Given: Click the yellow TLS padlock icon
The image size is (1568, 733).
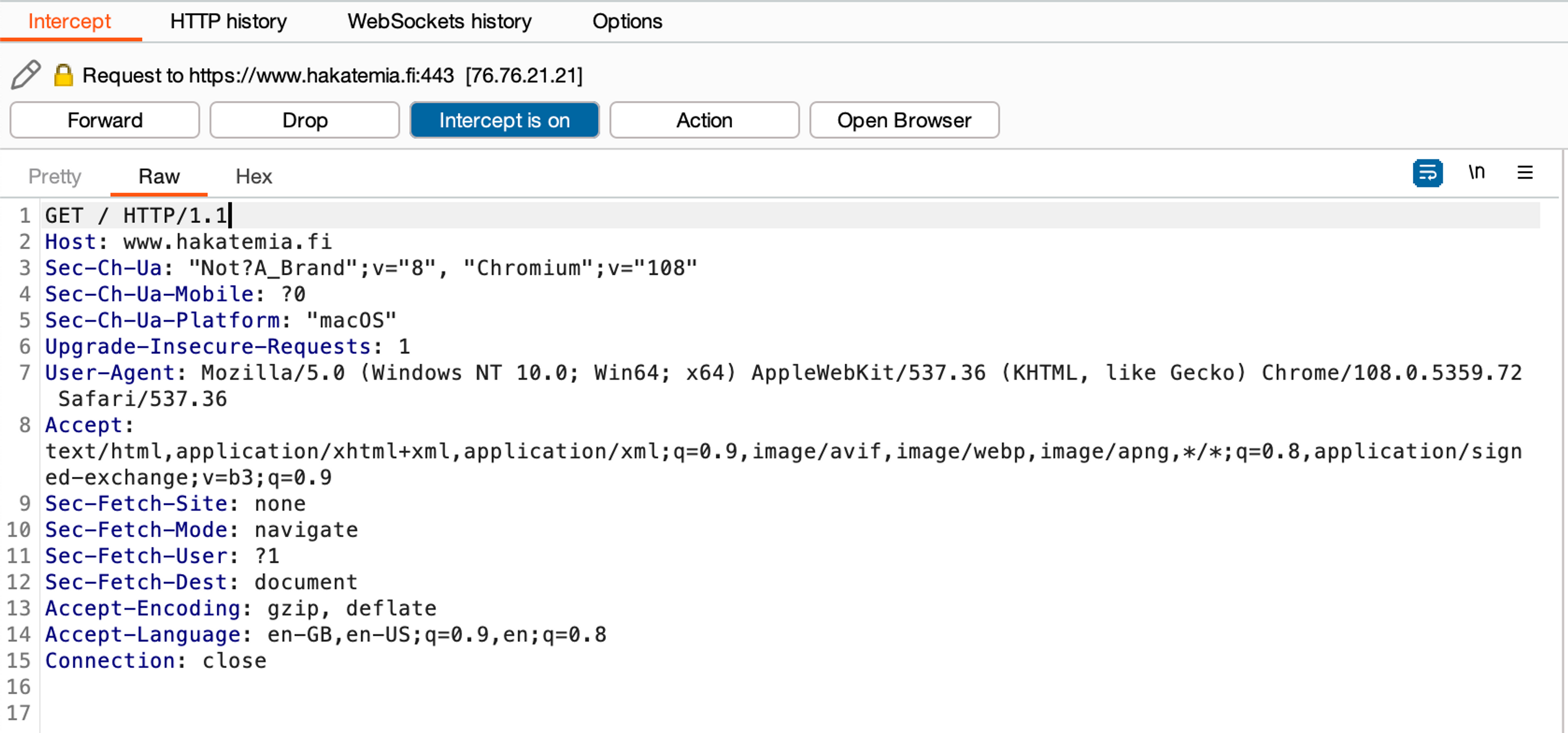Looking at the screenshot, I should [63, 75].
